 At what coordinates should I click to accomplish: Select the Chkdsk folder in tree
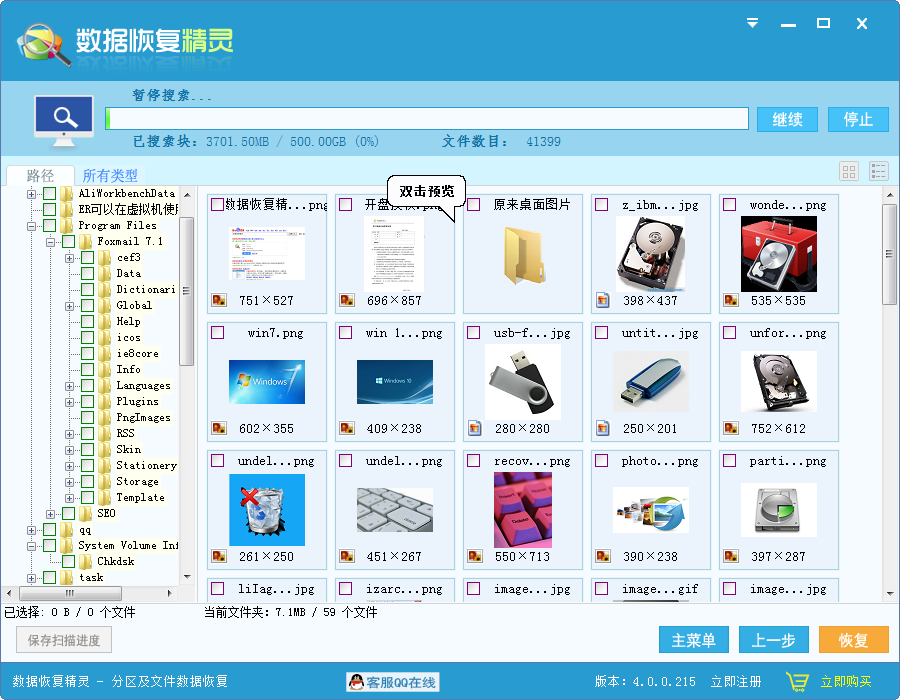115,561
